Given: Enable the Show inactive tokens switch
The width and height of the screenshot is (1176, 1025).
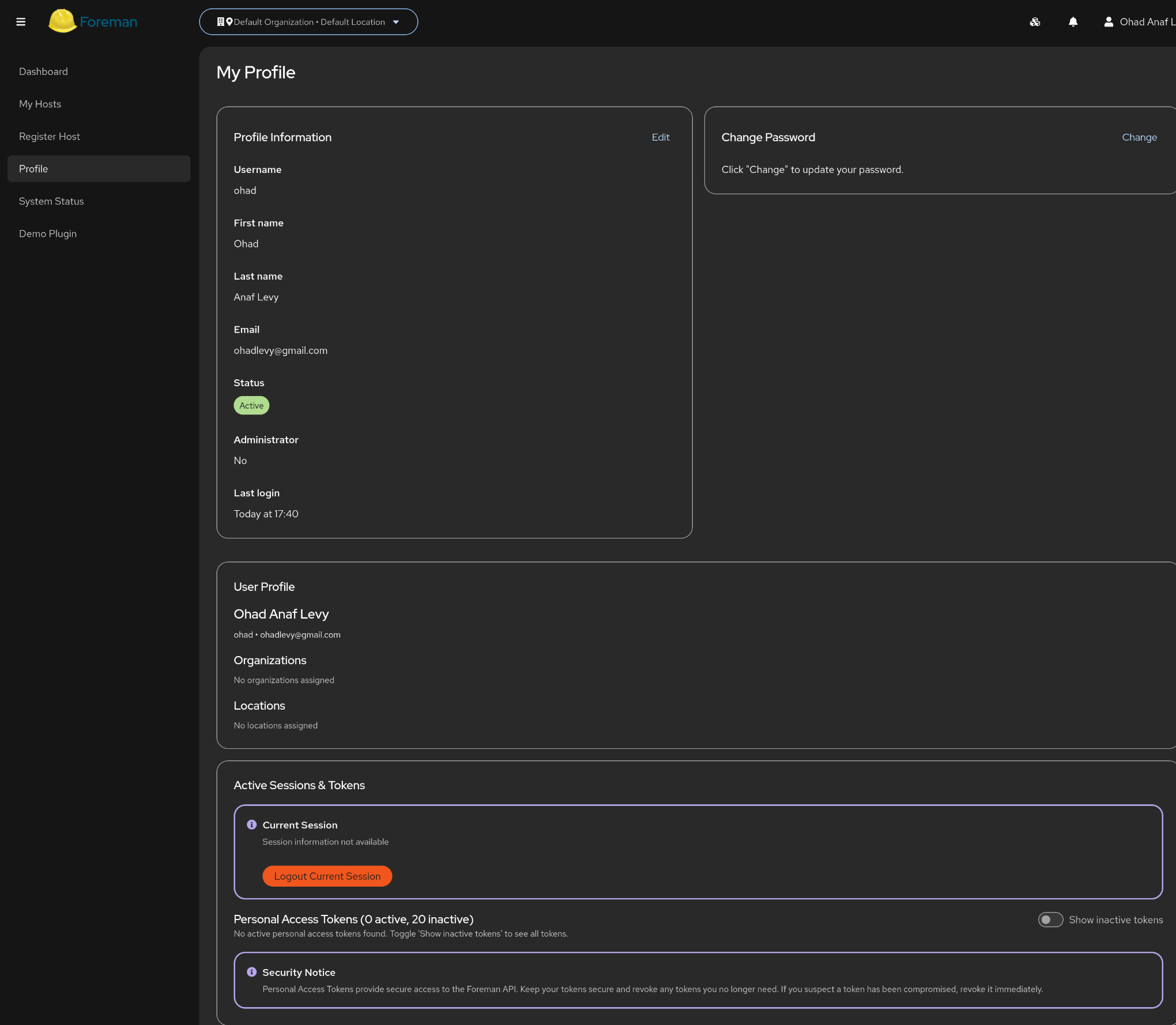Looking at the screenshot, I should (x=1050, y=920).
